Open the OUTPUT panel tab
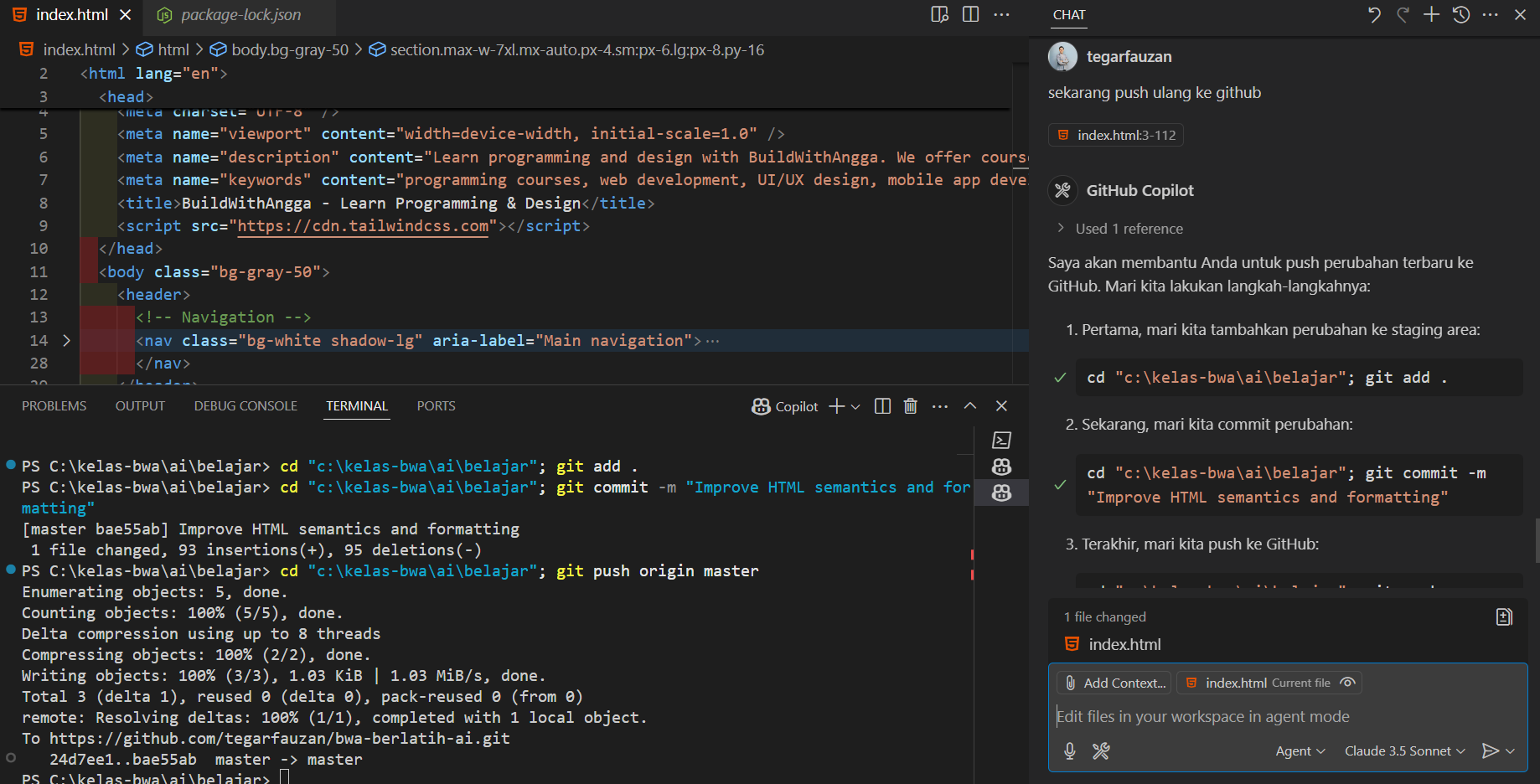This screenshot has height=784, width=1540. click(x=140, y=406)
